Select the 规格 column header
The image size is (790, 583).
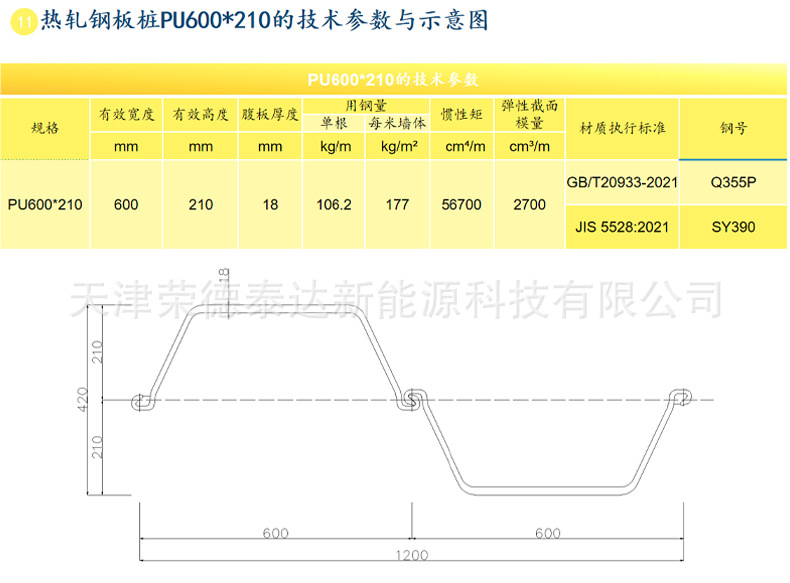[x=45, y=128]
